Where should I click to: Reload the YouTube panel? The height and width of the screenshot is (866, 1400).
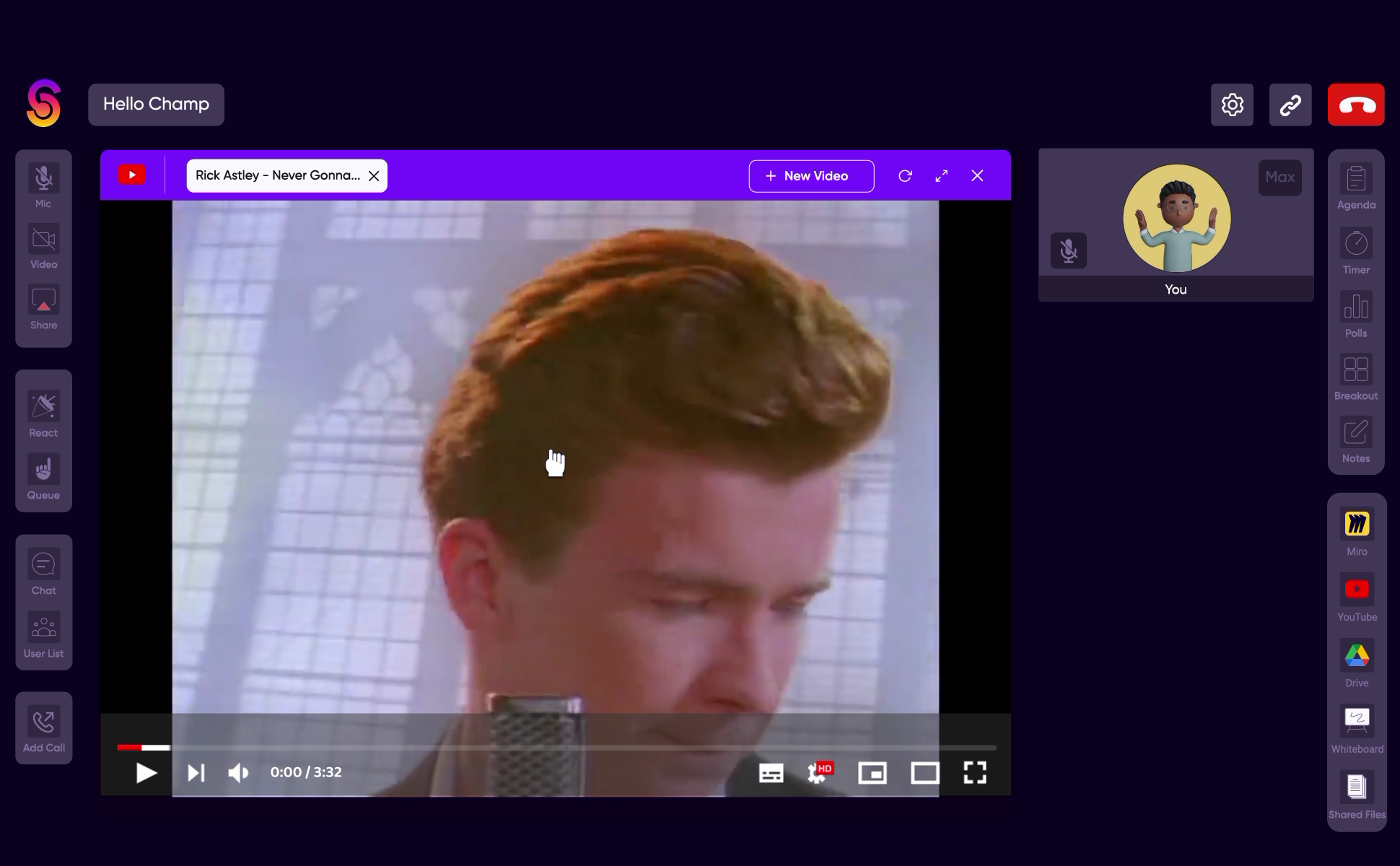(x=905, y=176)
